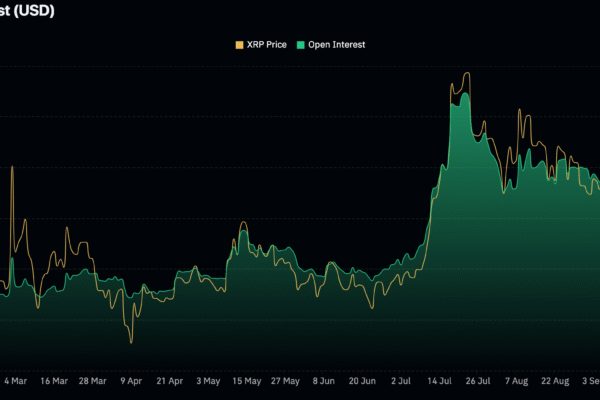Select the 20 Jun axis label
This screenshot has width=600, height=400.
tap(362, 381)
